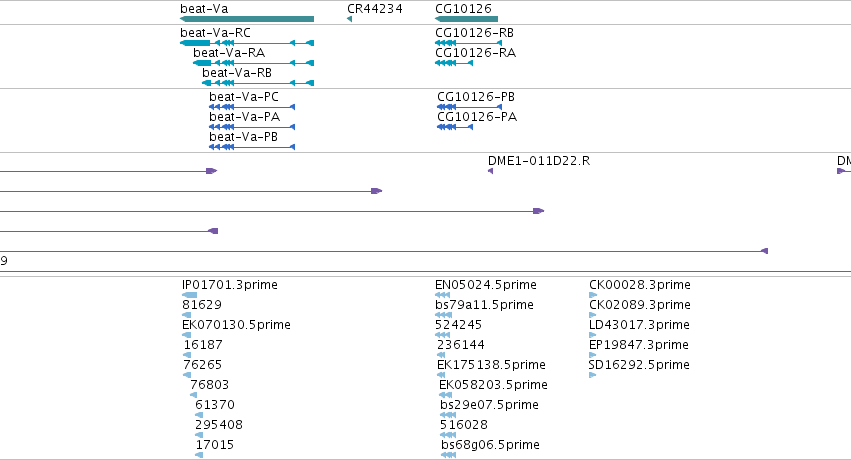Click the CK00028.3prime EST arrow glyph
The height and width of the screenshot is (460, 851).
[x=593, y=295]
